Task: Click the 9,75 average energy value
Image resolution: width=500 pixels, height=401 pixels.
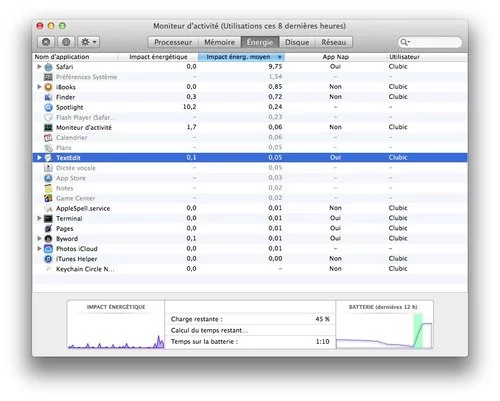Action: point(275,66)
